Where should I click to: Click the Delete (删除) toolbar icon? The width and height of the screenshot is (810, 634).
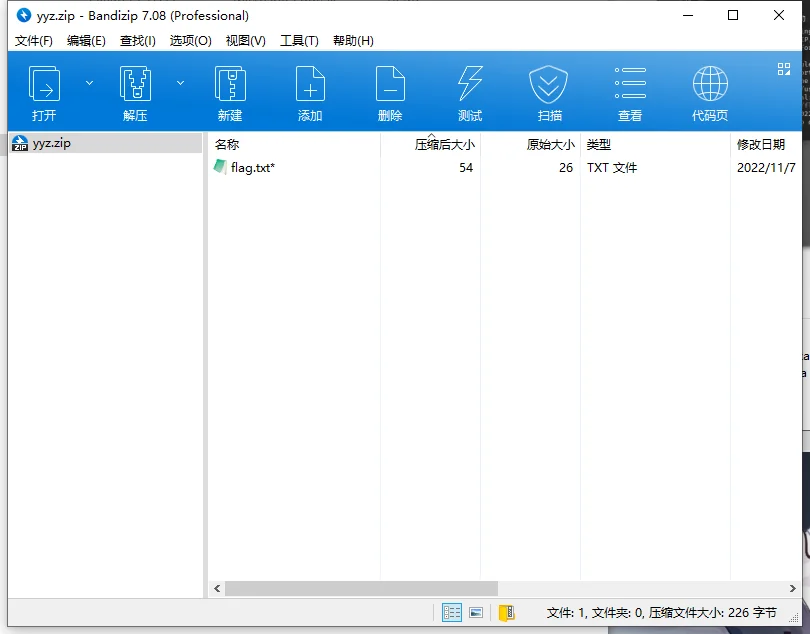[390, 92]
